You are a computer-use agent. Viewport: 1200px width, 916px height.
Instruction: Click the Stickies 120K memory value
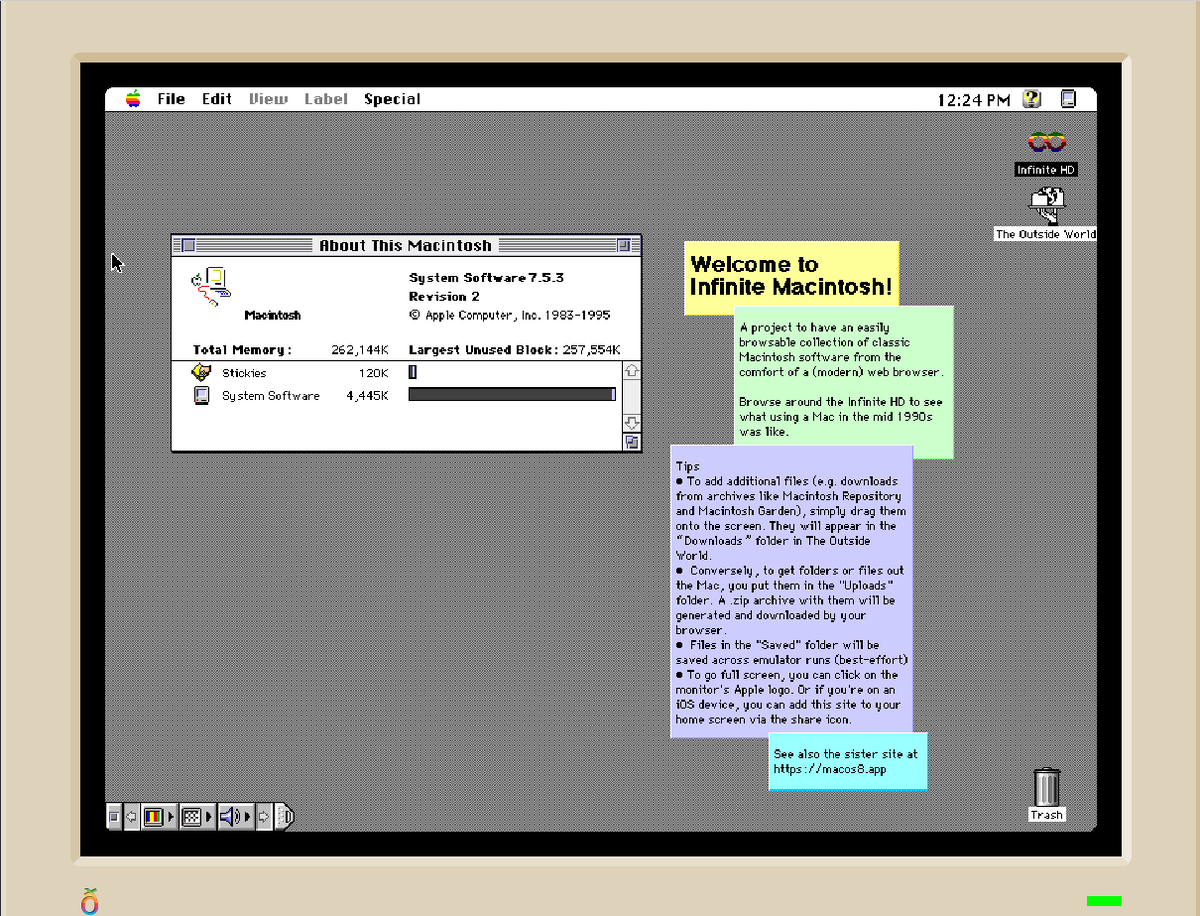click(373, 373)
